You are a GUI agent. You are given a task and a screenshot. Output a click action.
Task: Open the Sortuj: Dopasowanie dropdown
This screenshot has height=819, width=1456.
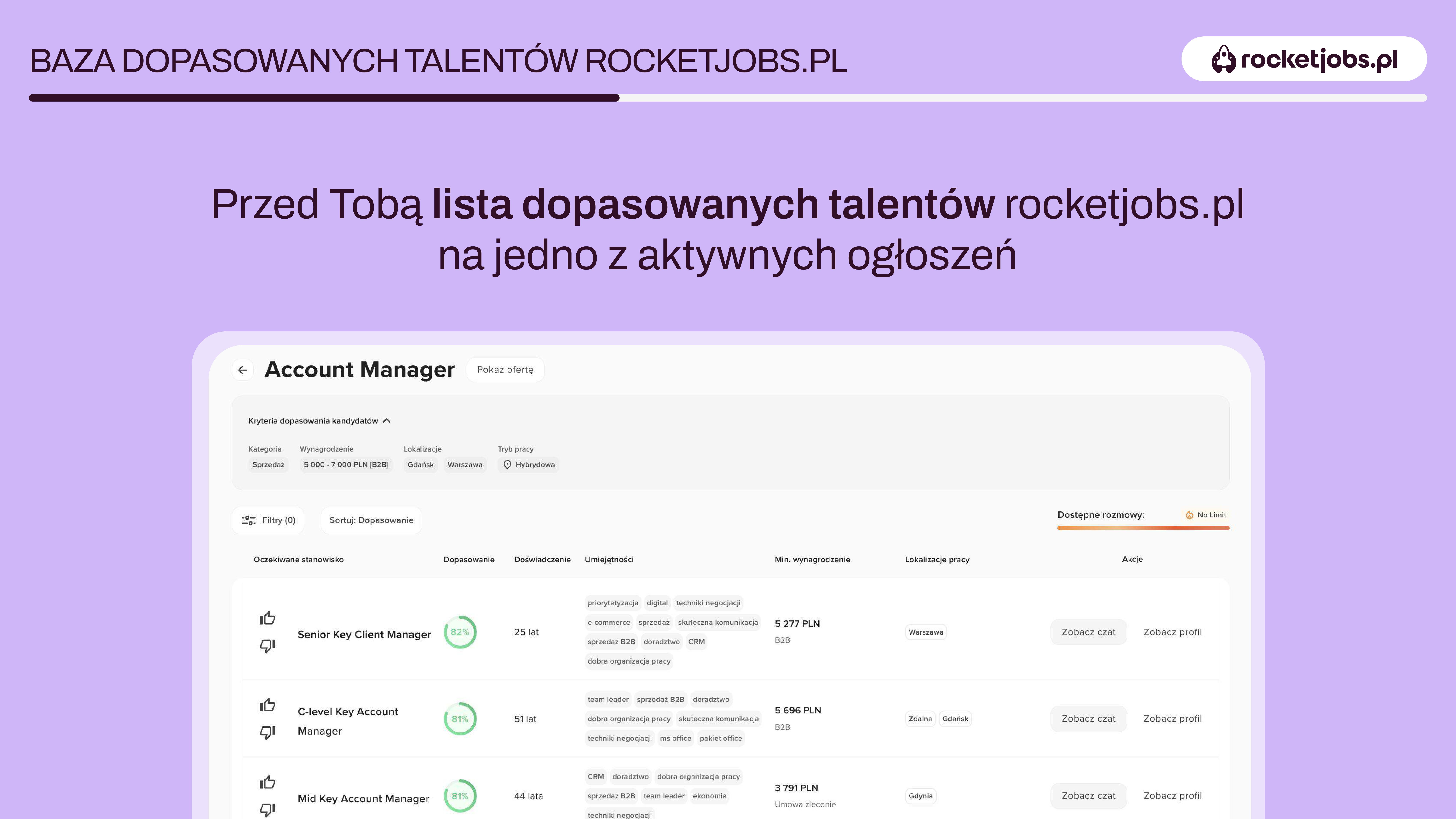(371, 520)
